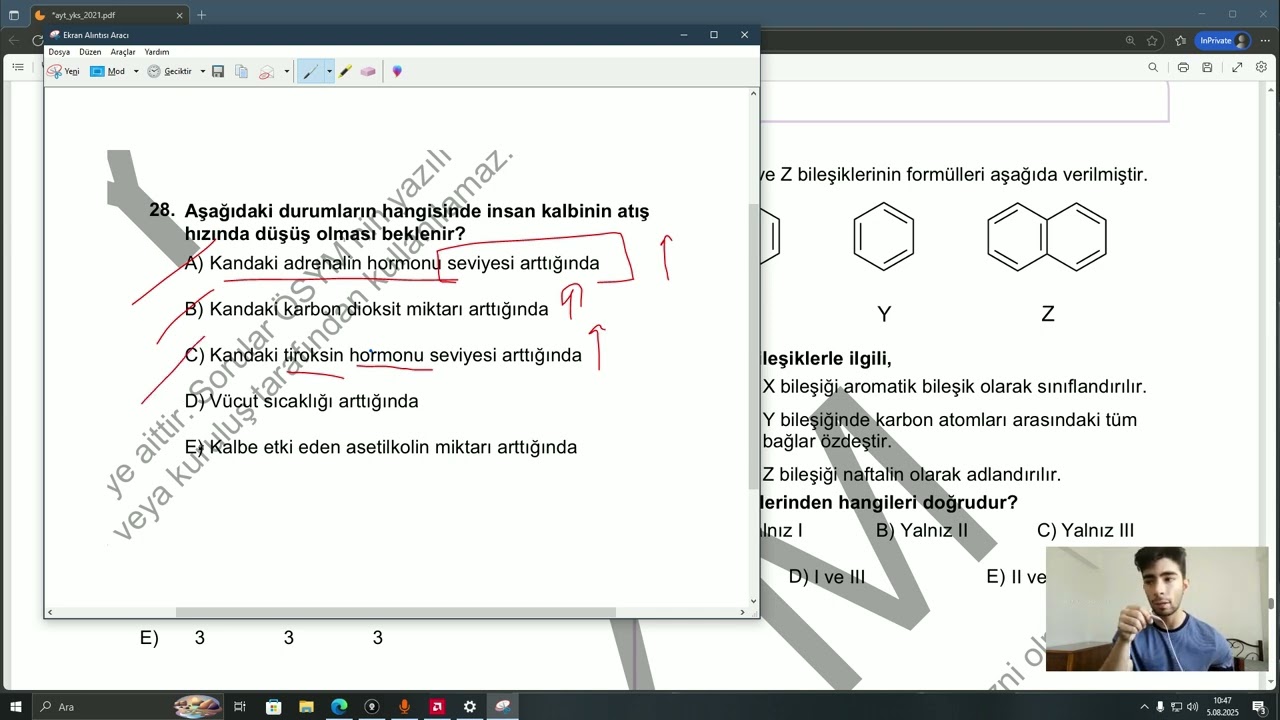
Task: Open the notification center icon
Action: pyautogui.click(x=1259, y=707)
